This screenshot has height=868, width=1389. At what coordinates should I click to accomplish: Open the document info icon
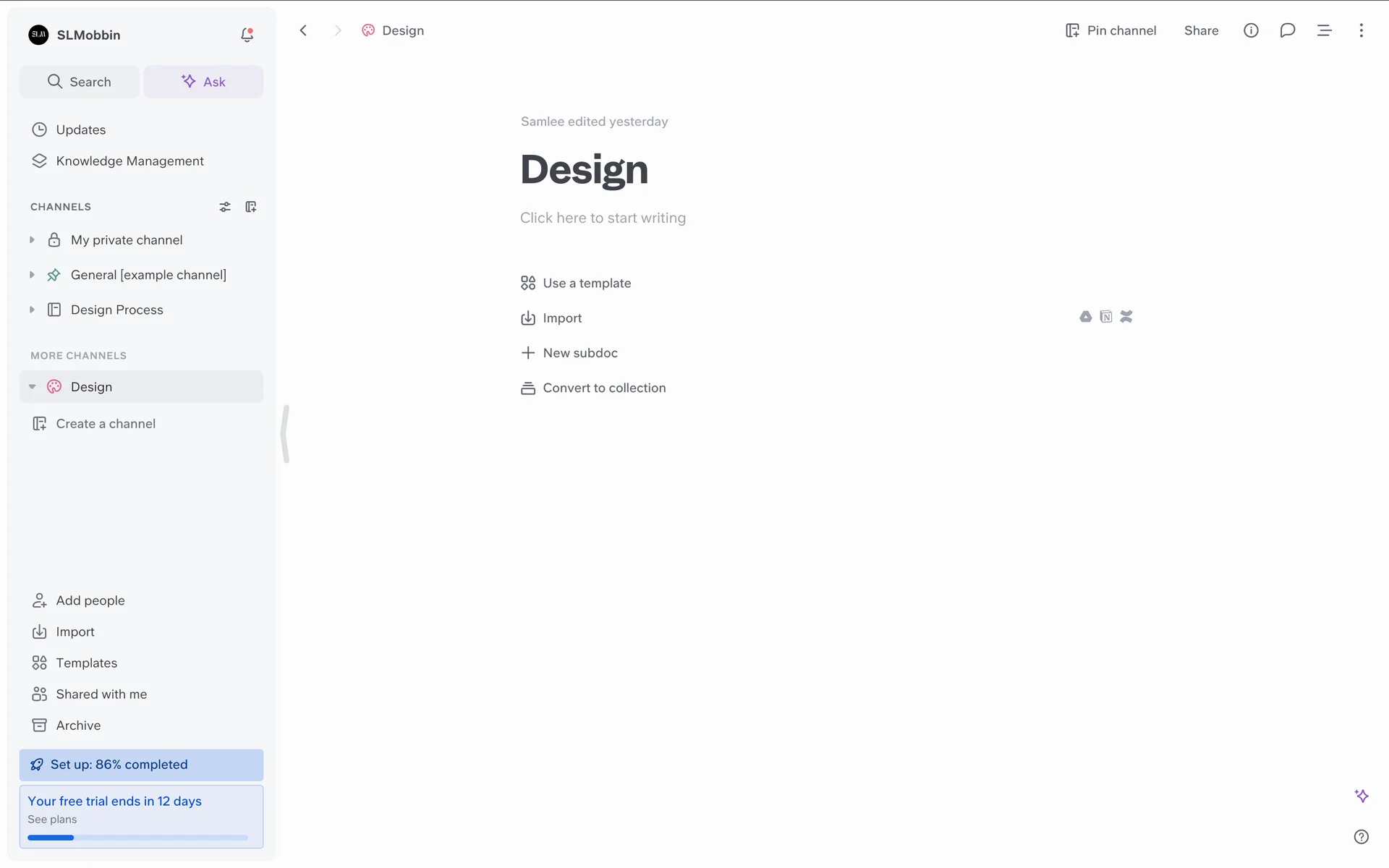coord(1251,30)
